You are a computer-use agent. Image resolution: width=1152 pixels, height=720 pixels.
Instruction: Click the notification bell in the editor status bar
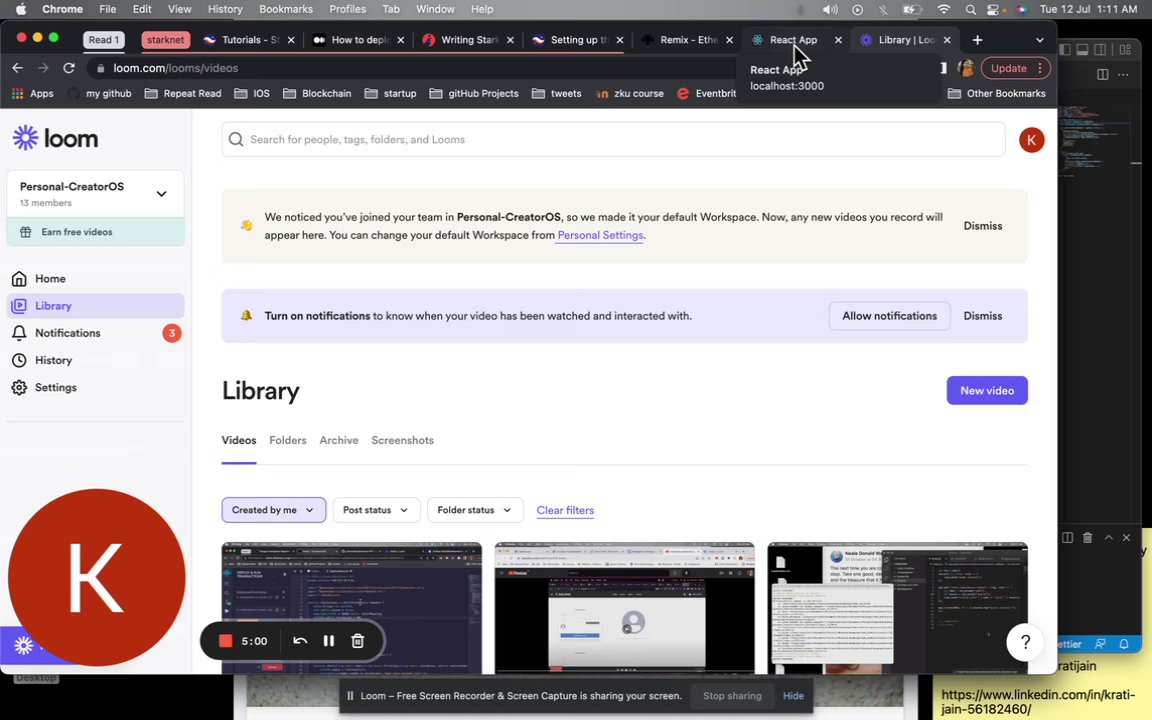click(x=1124, y=644)
